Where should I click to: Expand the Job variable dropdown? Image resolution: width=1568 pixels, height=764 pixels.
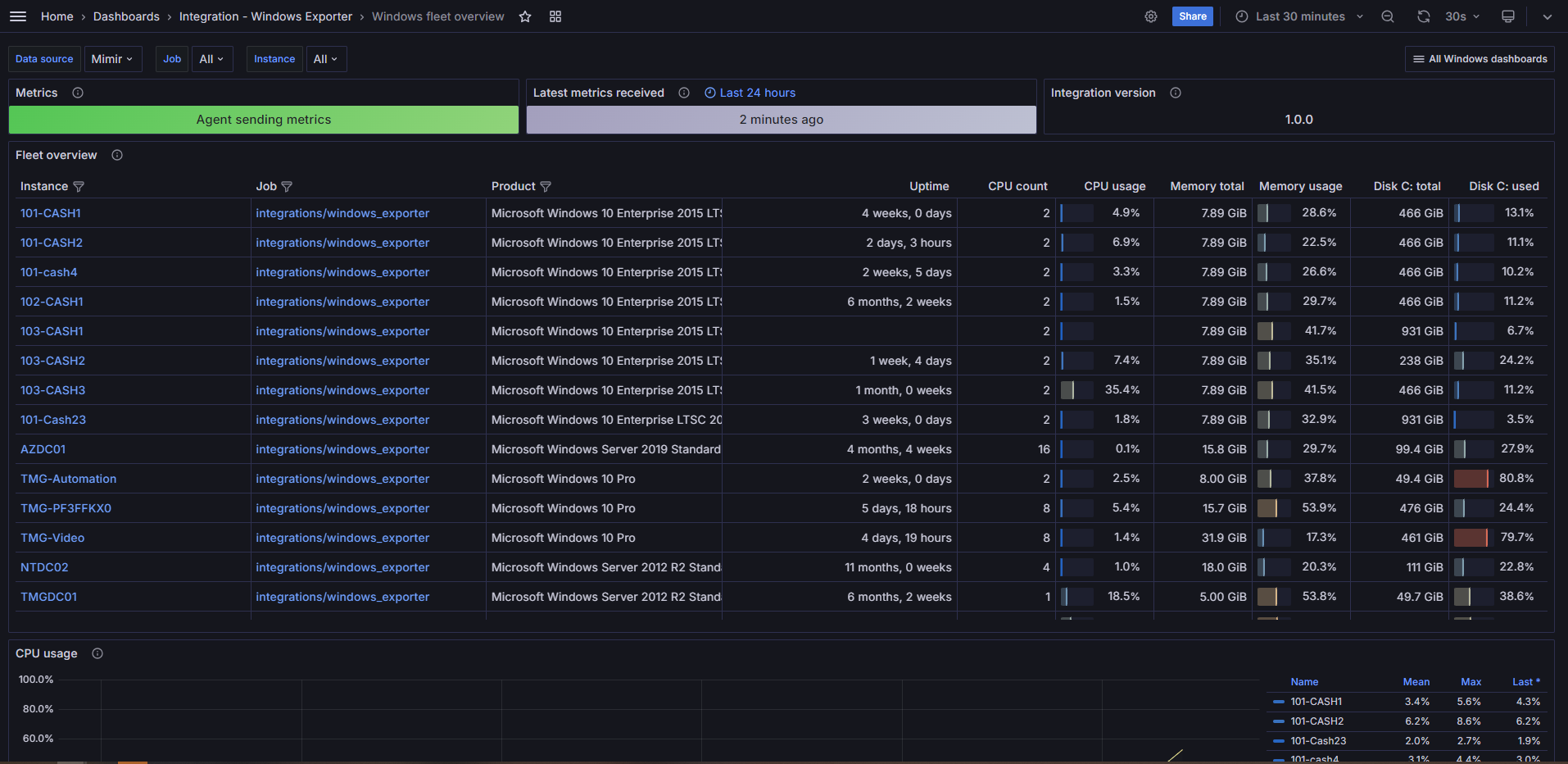[x=211, y=59]
